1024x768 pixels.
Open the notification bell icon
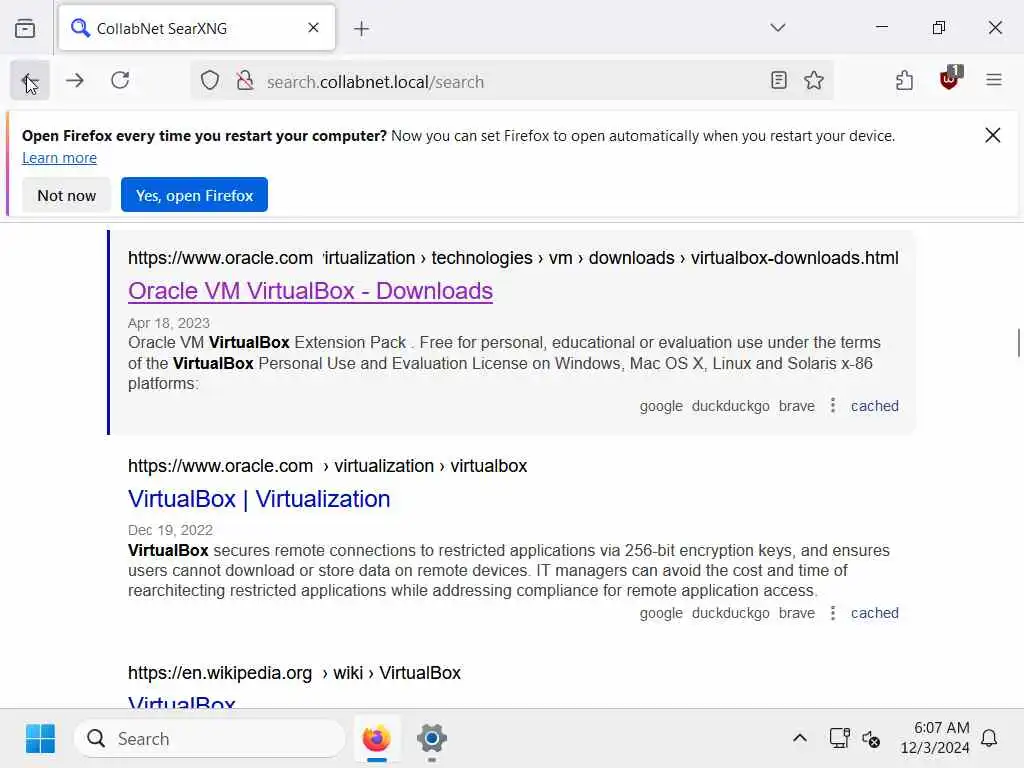[989, 738]
